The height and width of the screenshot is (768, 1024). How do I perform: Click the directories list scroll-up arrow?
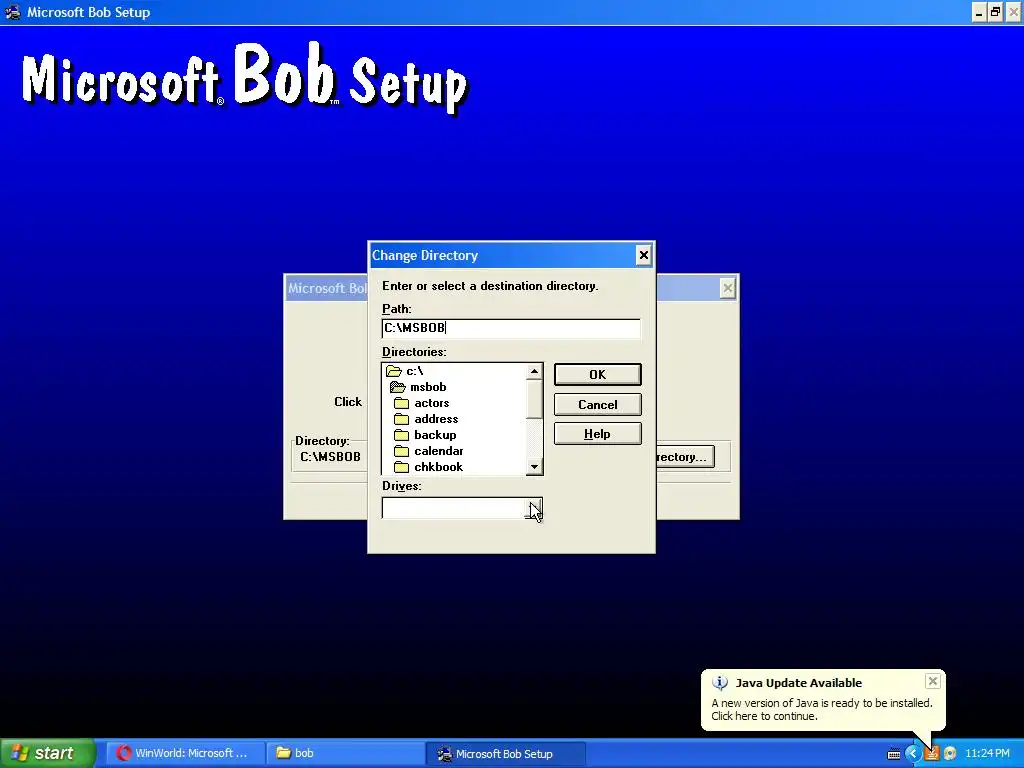pyautogui.click(x=534, y=372)
